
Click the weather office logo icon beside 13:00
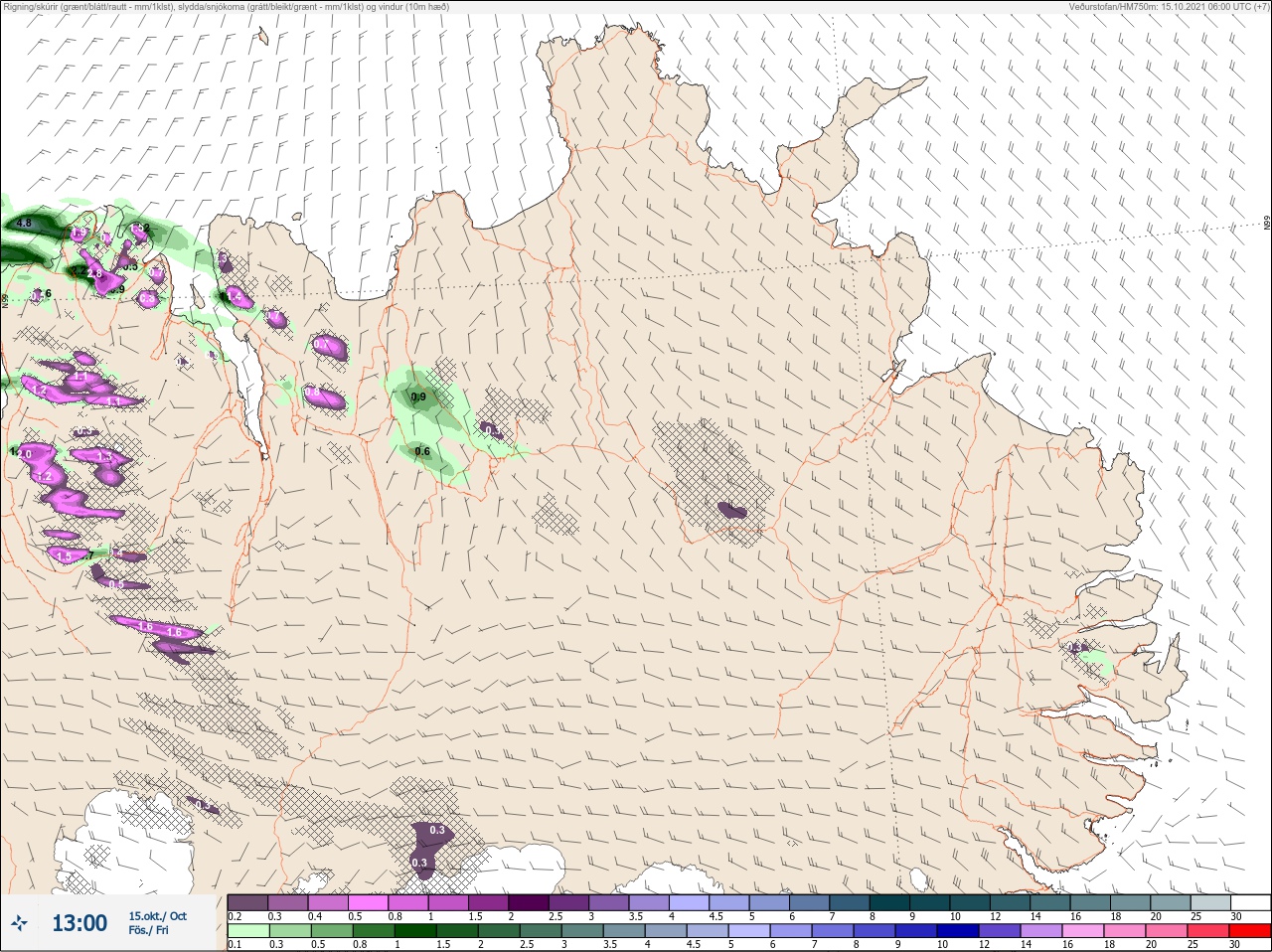click(x=20, y=924)
